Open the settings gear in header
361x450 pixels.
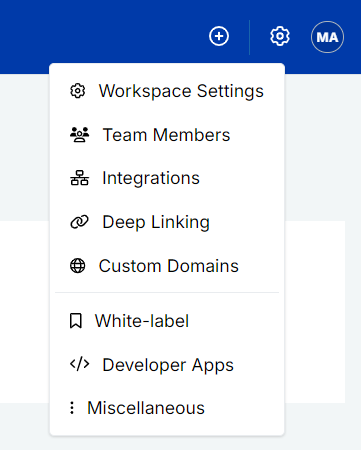280,36
